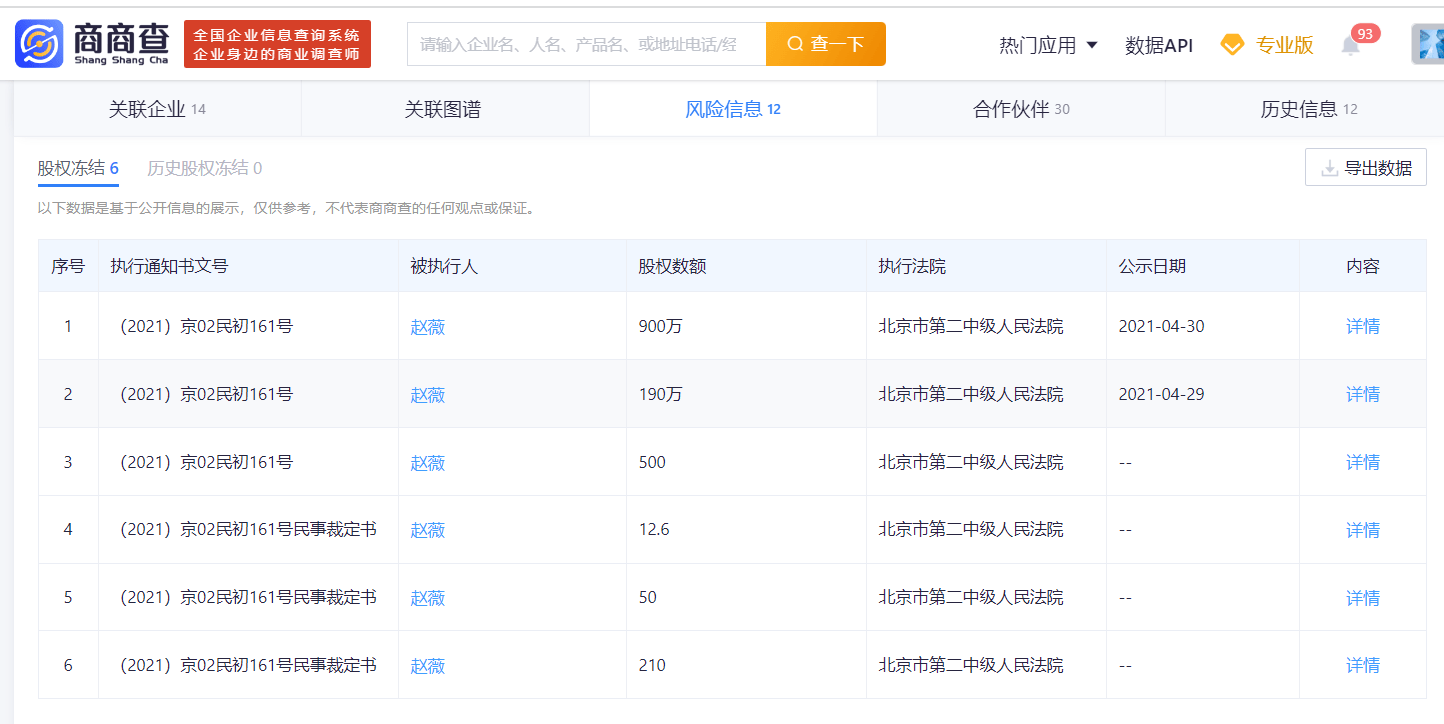Click the download icon on 导出数据 button

click(x=1330, y=167)
